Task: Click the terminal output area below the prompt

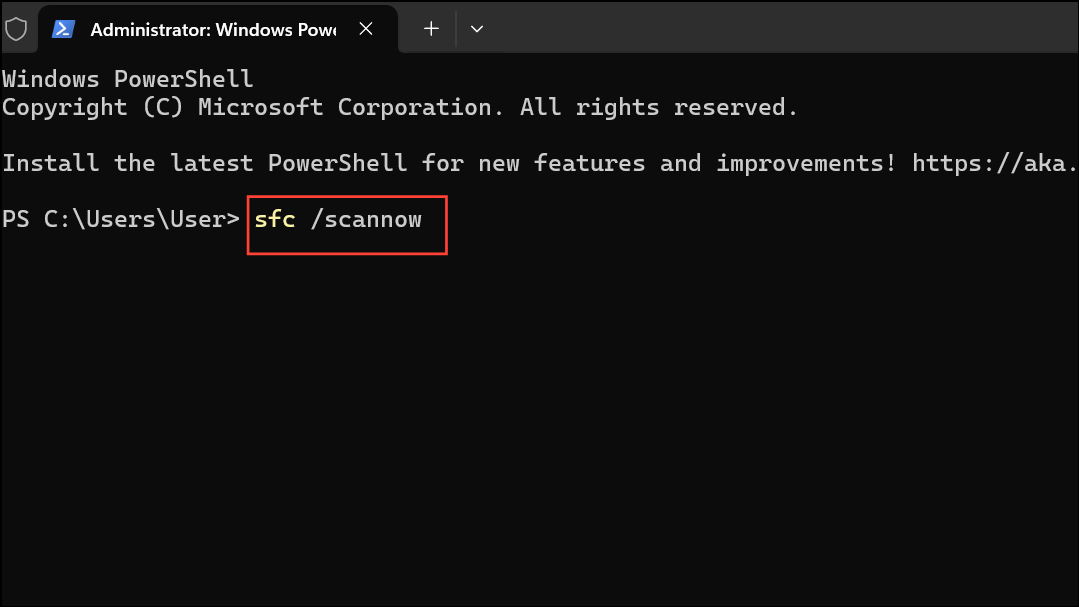Action: 540,420
